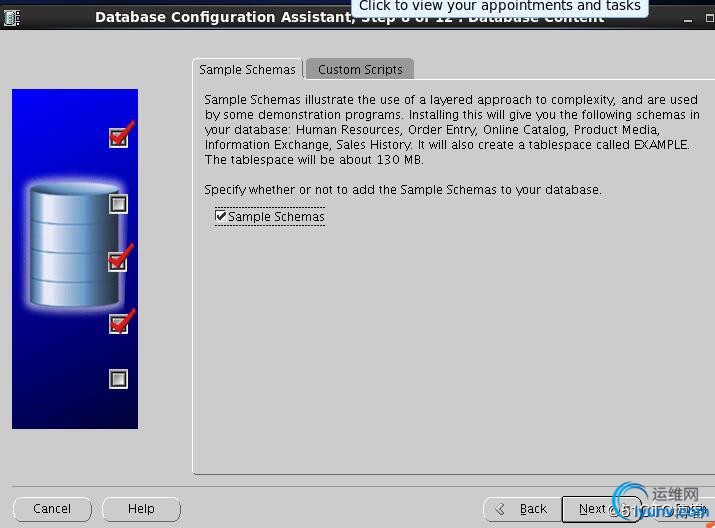This screenshot has width=715, height=528.
Task: Proceed with the Next button
Action: [601, 508]
